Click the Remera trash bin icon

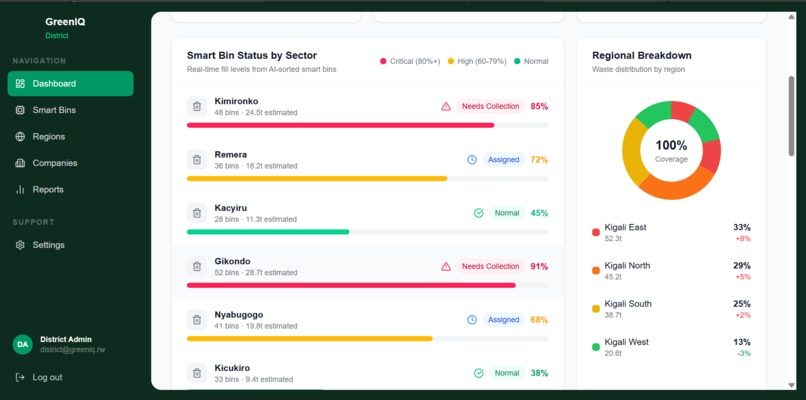(197, 160)
